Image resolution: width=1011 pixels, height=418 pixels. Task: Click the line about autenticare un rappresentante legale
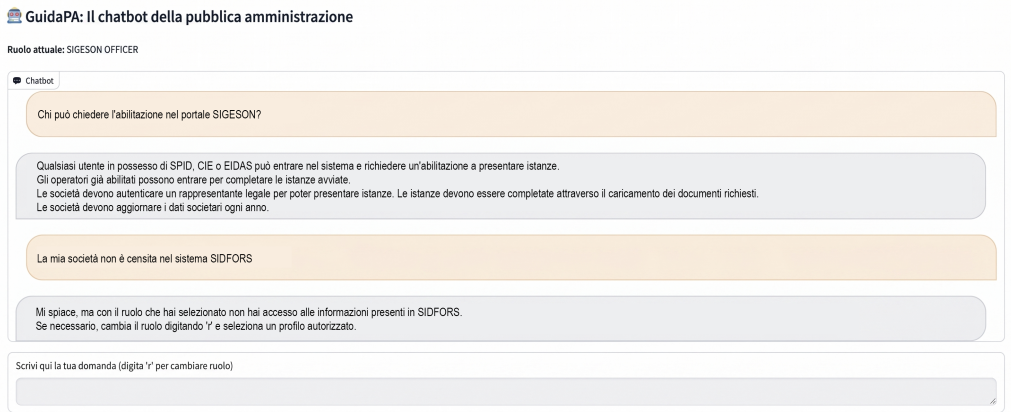(398, 194)
